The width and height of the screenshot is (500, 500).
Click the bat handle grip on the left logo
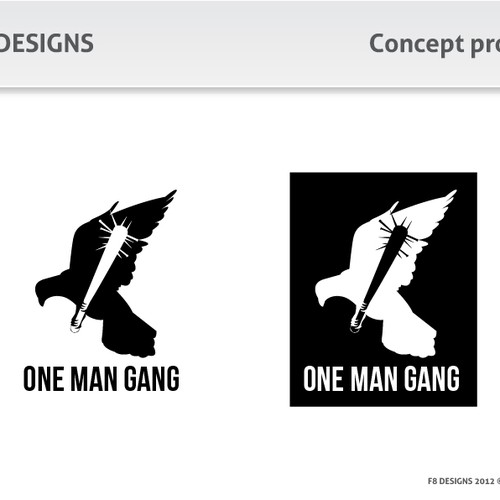tap(79, 318)
